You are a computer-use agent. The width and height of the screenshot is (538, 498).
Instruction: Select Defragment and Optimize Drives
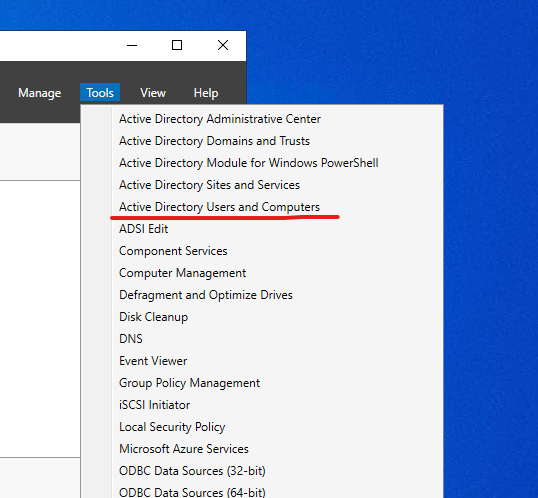206,295
